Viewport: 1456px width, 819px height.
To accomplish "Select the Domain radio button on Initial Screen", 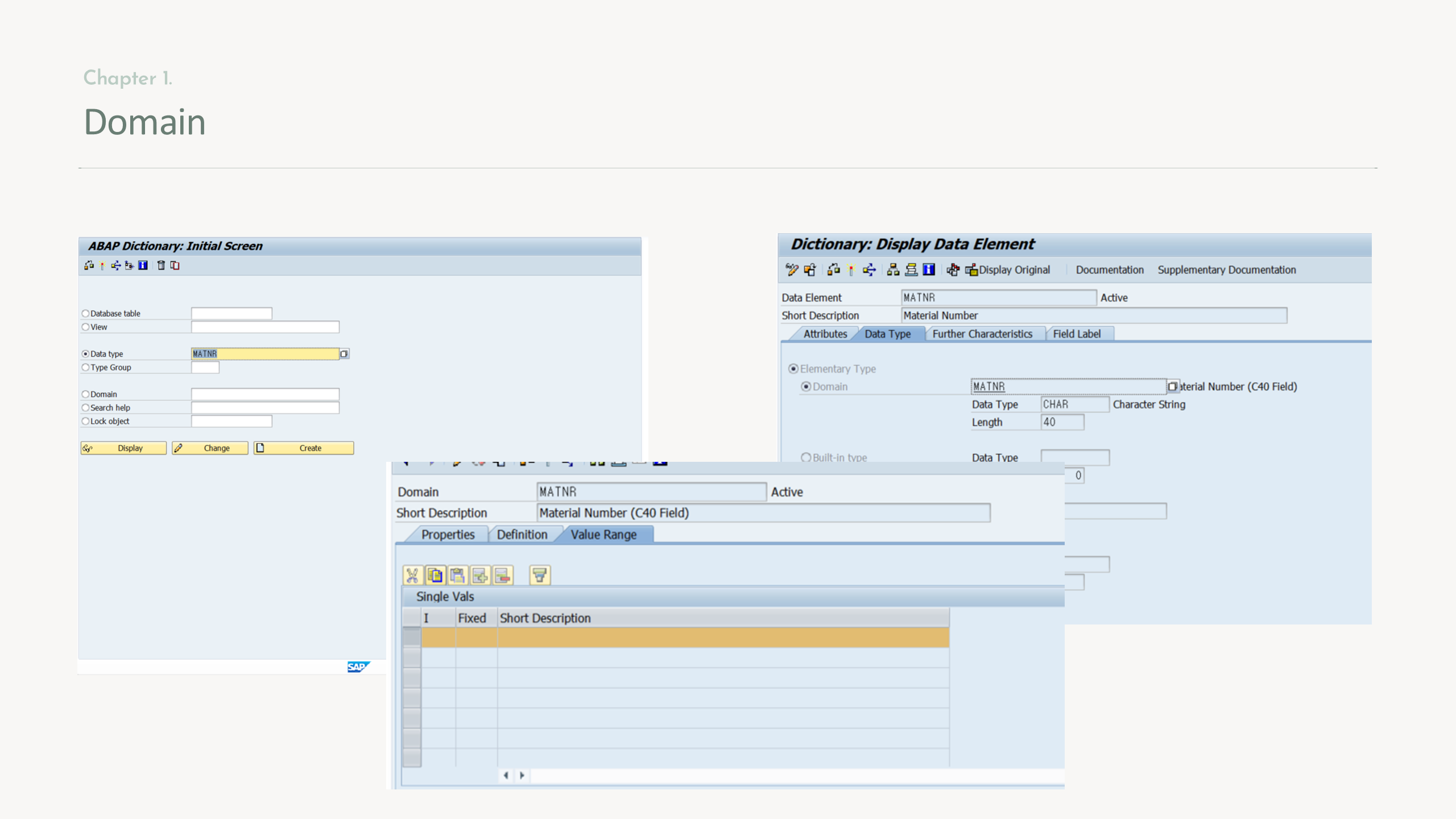I will [x=86, y=394].
